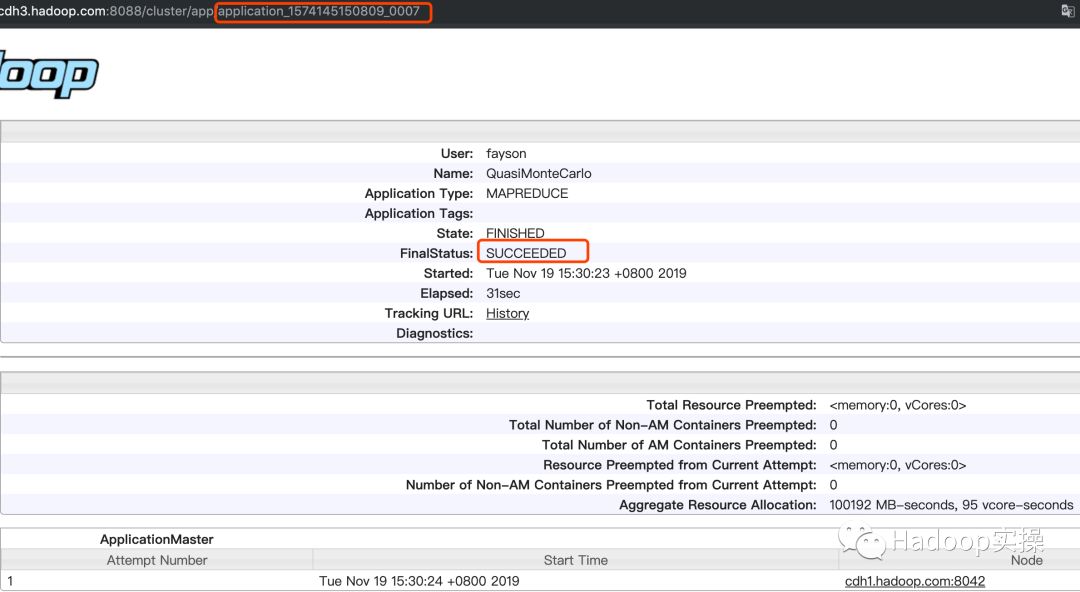This screenshot has height=592, width=1080.
Task: Open the History tracking URL link
Action: 507,313
